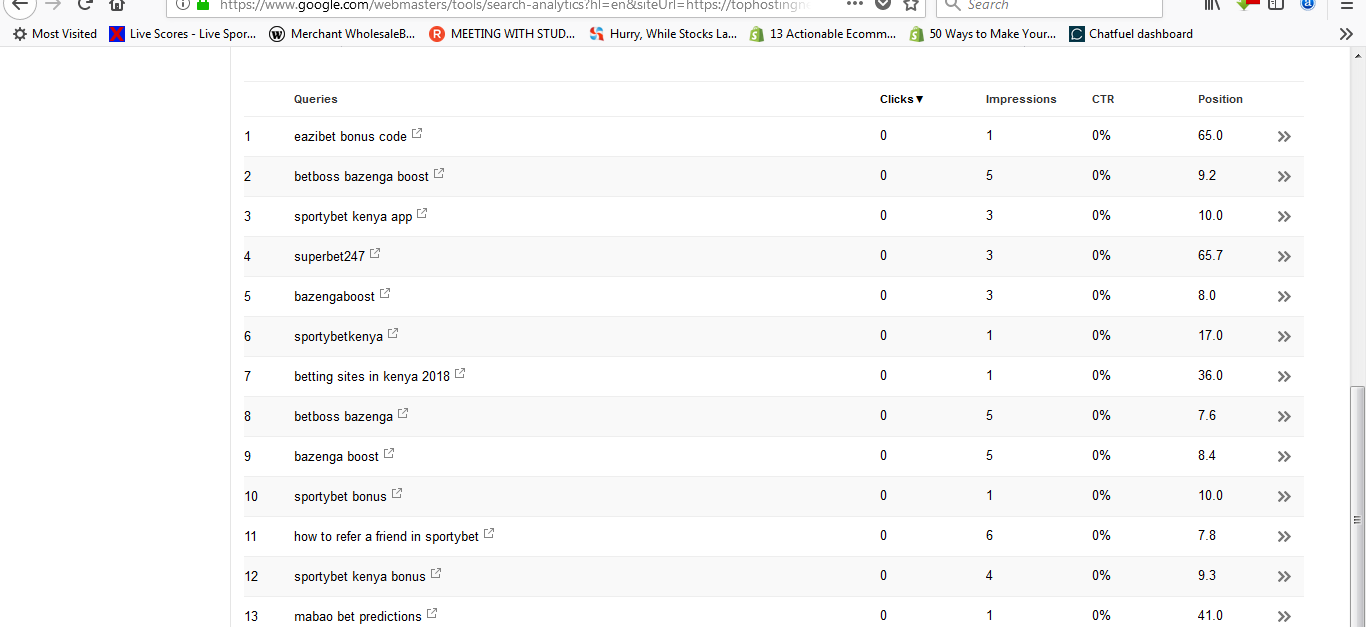Sort table by CTR column header

(1103, 99)
